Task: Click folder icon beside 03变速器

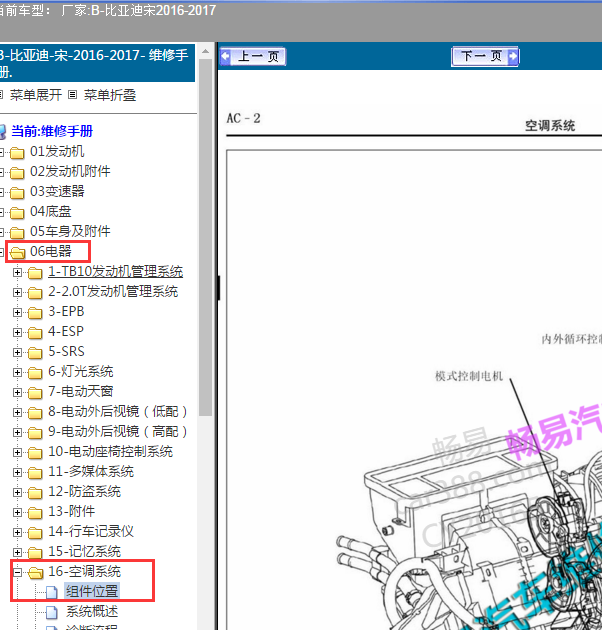Action: tap(17, 192)
